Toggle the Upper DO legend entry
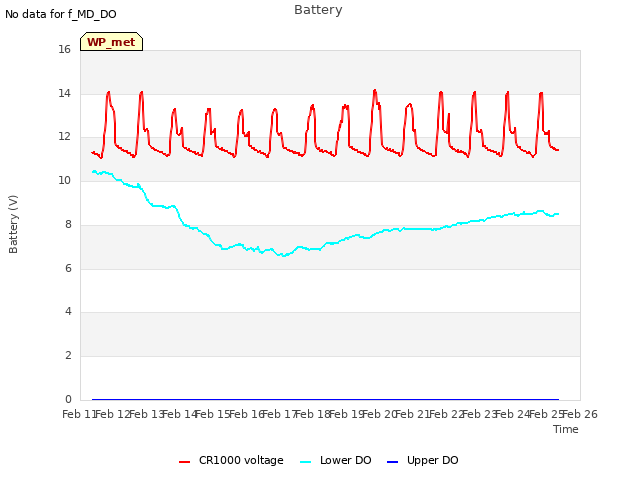 [x=422, y=460]
